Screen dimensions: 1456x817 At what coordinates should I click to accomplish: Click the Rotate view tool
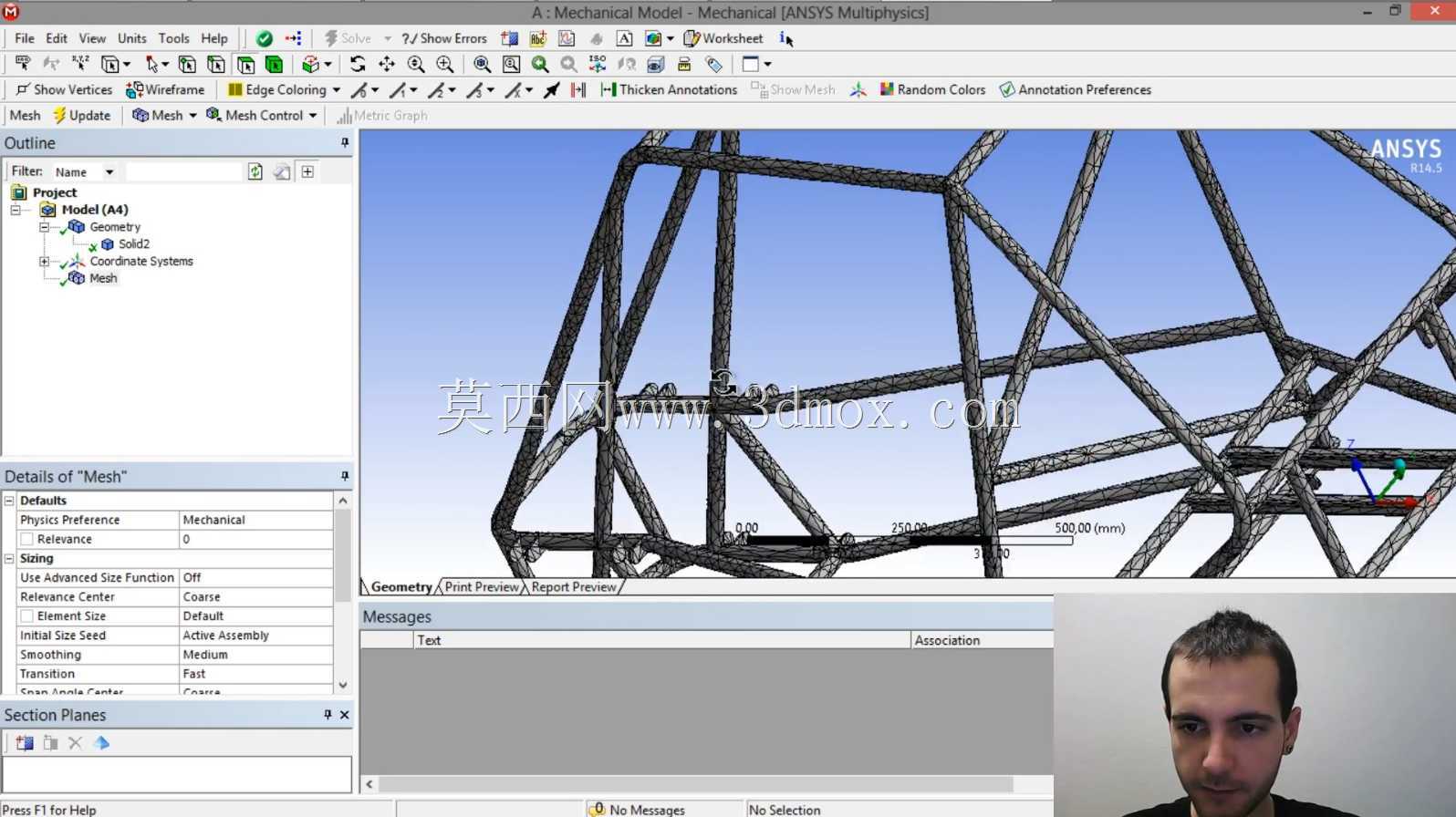[x=358, y=64]
